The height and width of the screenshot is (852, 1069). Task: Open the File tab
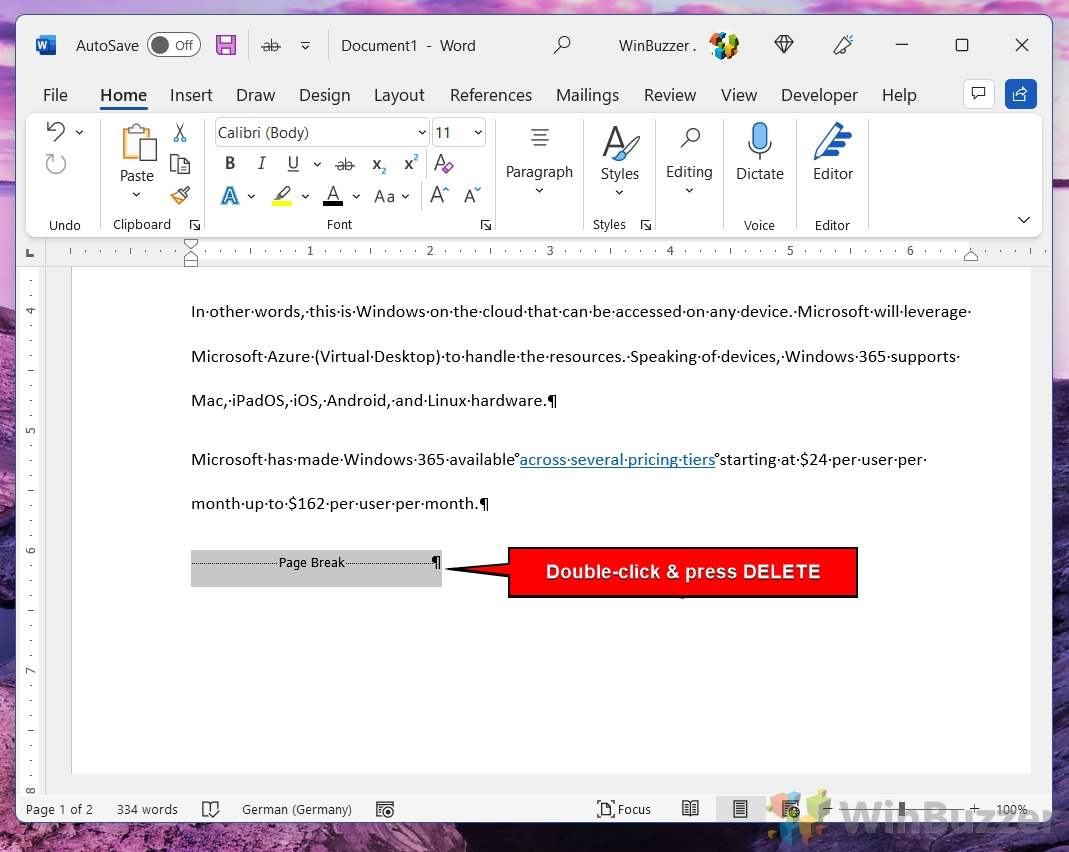[x=55, y=95]
